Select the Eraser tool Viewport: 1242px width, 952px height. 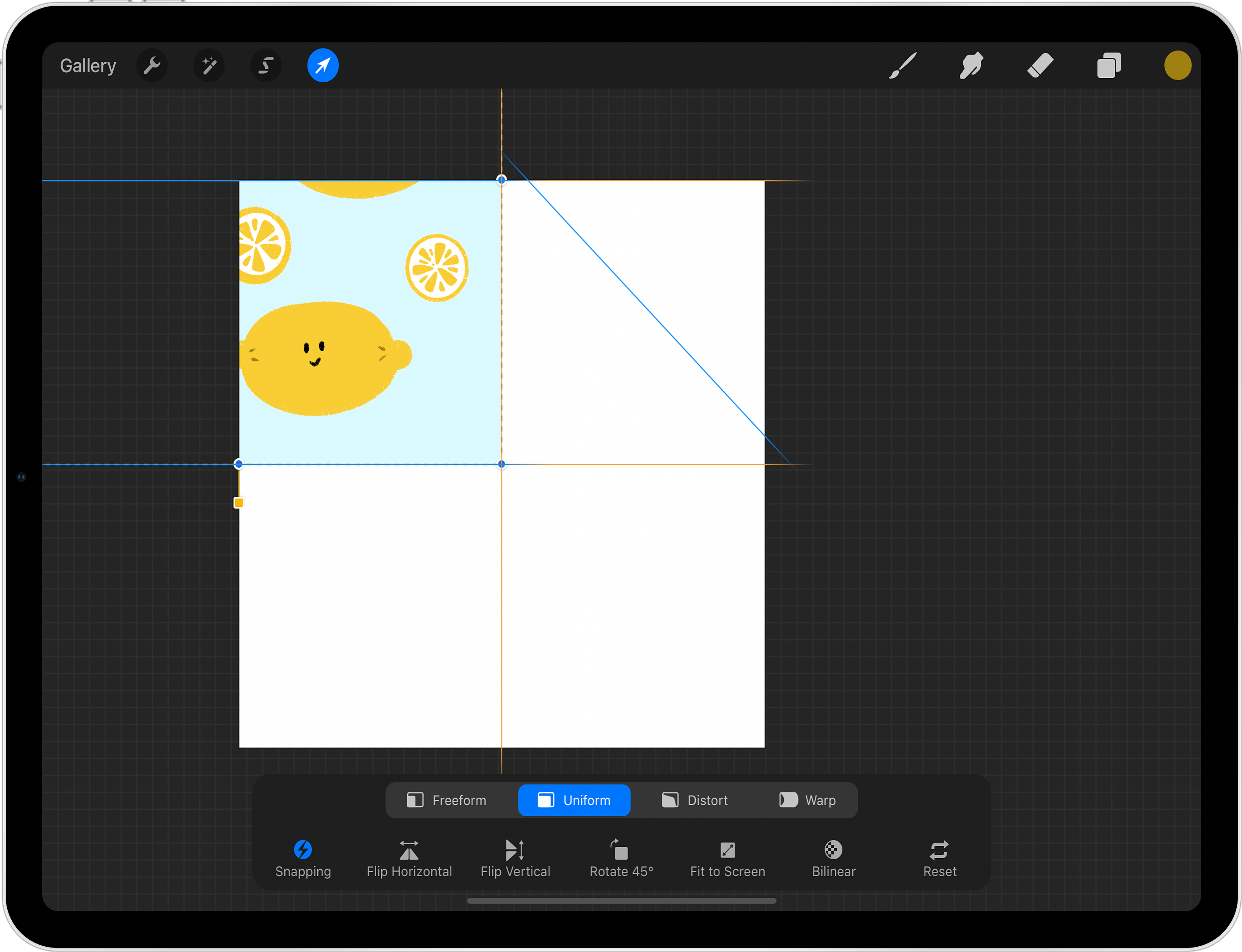pyautogui.click(x=1040, y=66)
